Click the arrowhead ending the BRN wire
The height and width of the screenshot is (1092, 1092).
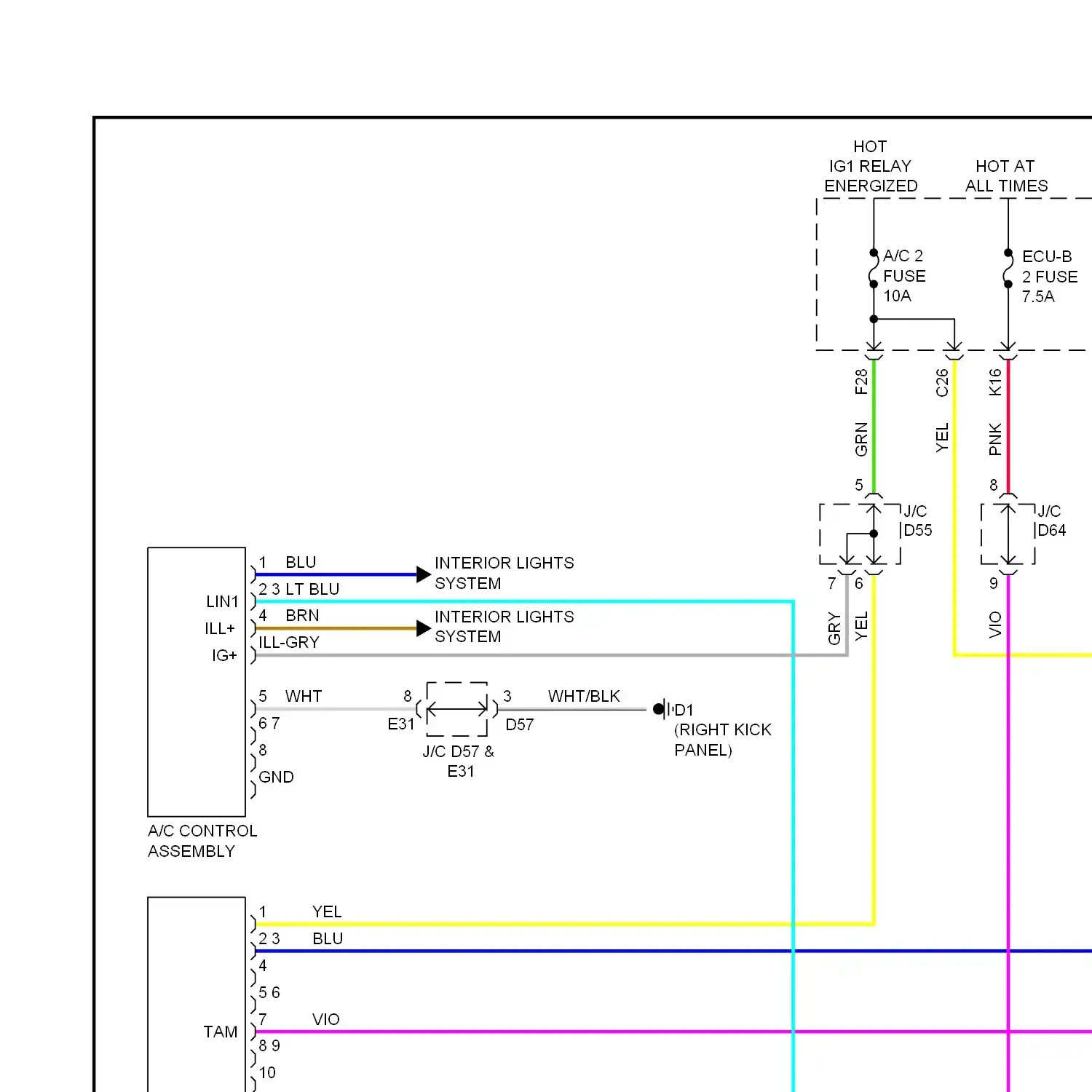(x=424, y=628)
